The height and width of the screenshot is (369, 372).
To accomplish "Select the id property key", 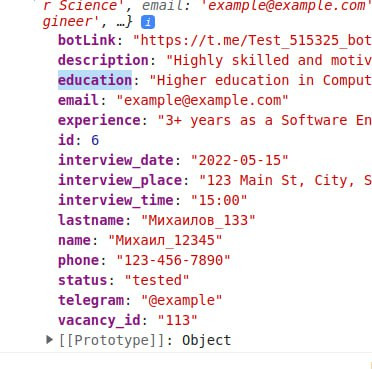I will coord(66,140).
